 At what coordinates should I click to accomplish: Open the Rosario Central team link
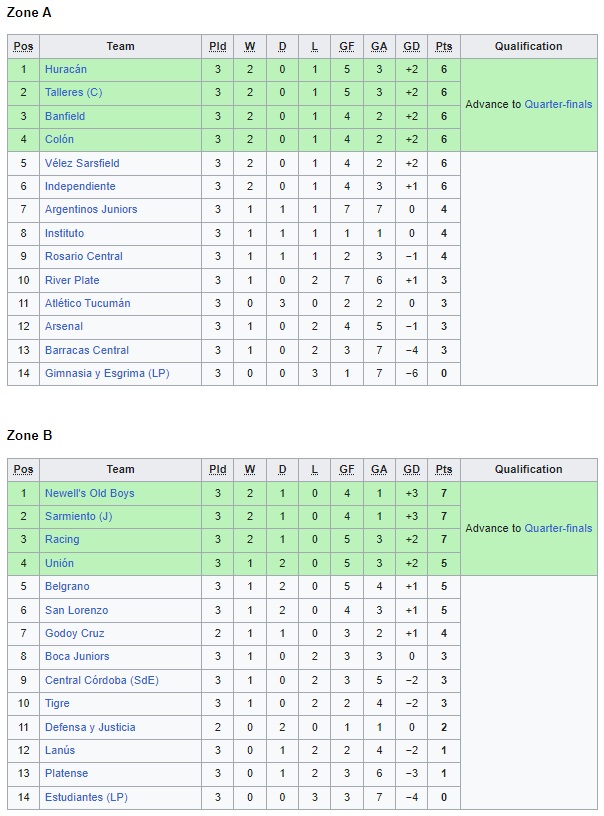84,256
